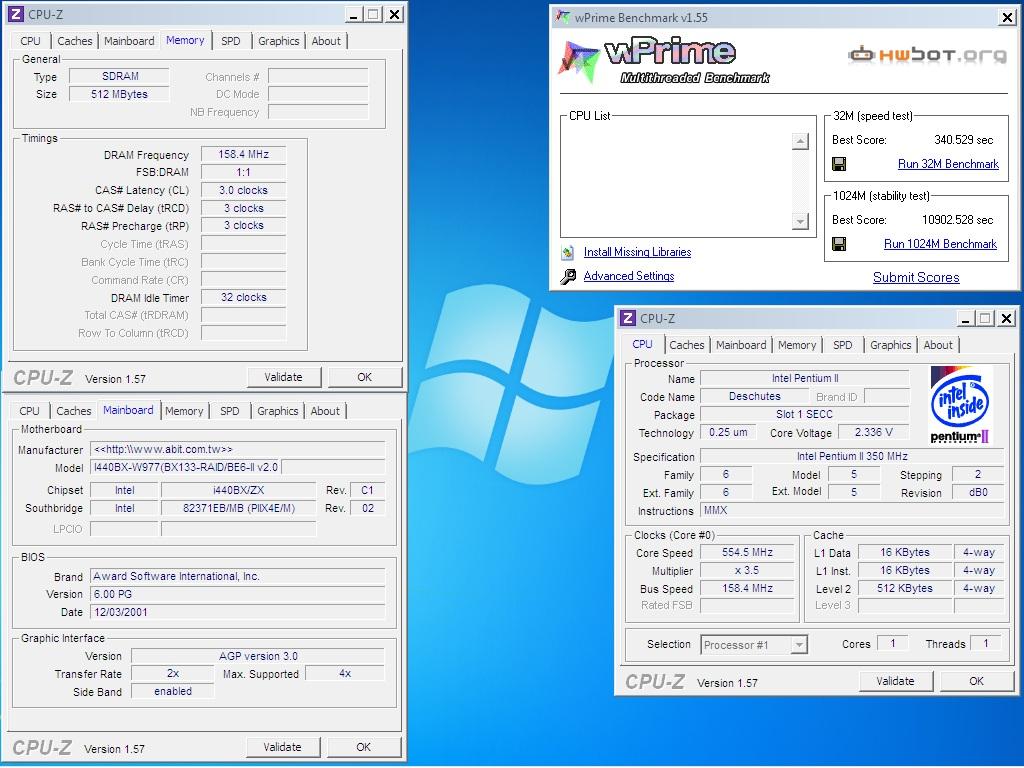Click the DRAM Frequency 158.4 MHz field
This screenshot has height=768, width=1024.
pos(244,155)
